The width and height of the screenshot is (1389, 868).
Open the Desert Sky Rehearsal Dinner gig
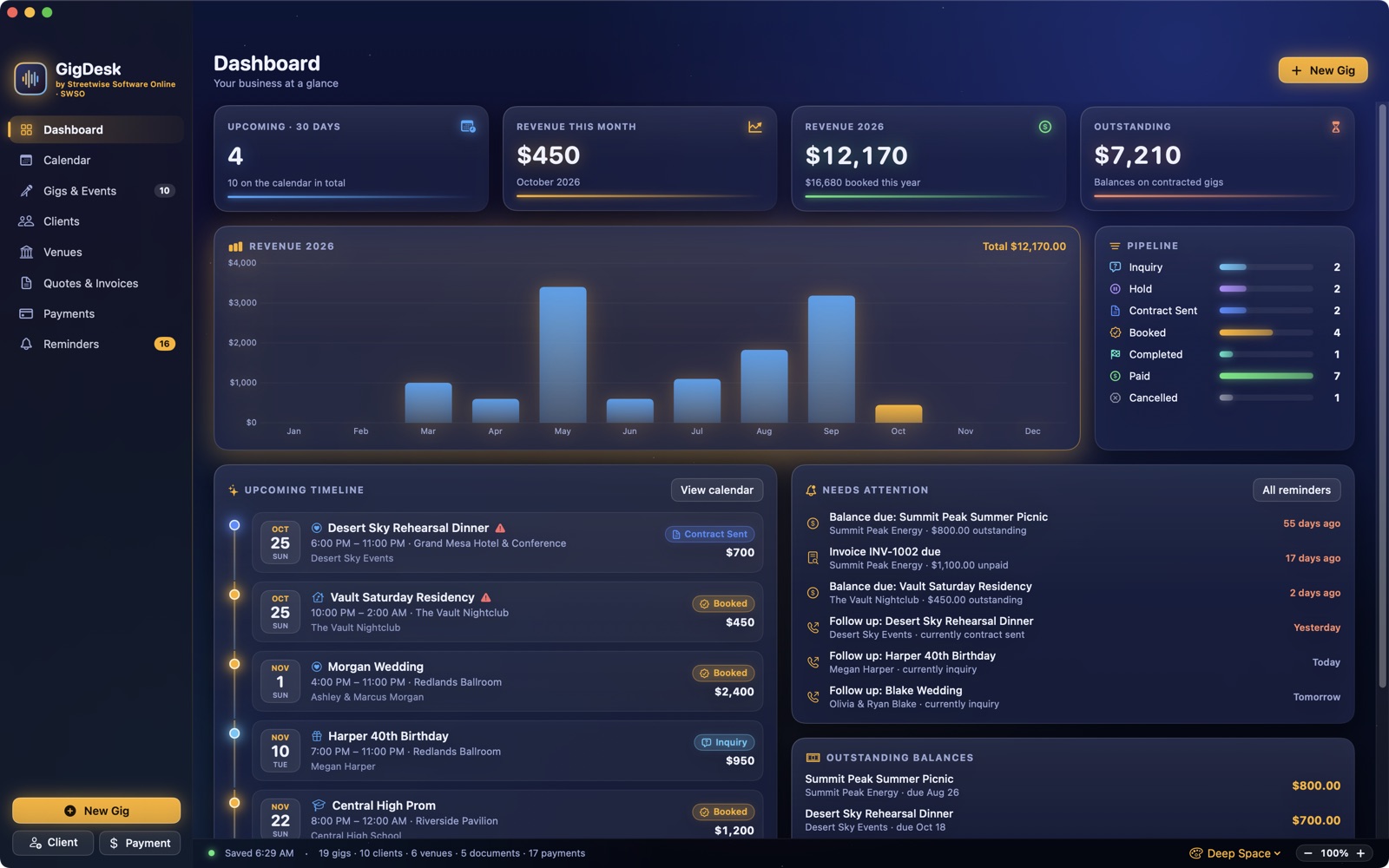(508, 542)
